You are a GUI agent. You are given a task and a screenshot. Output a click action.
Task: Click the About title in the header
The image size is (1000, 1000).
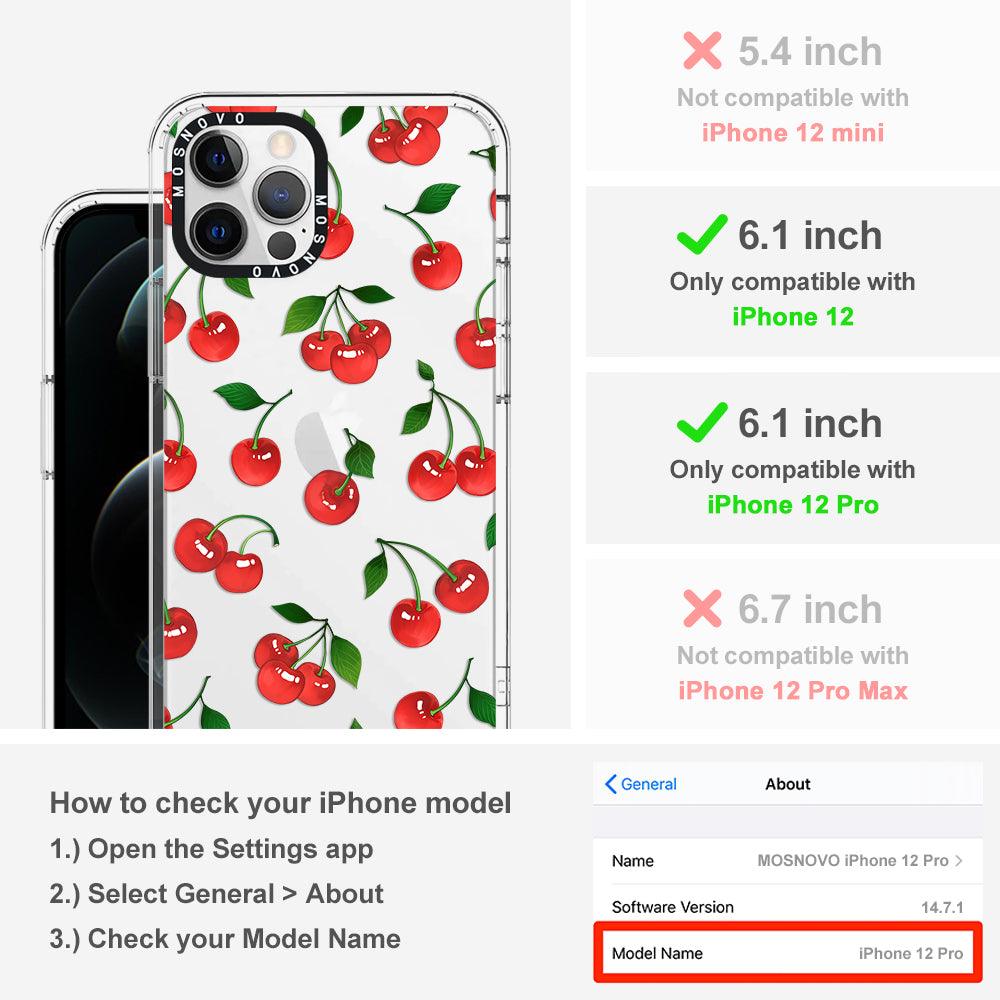click(x=788, y=784)
